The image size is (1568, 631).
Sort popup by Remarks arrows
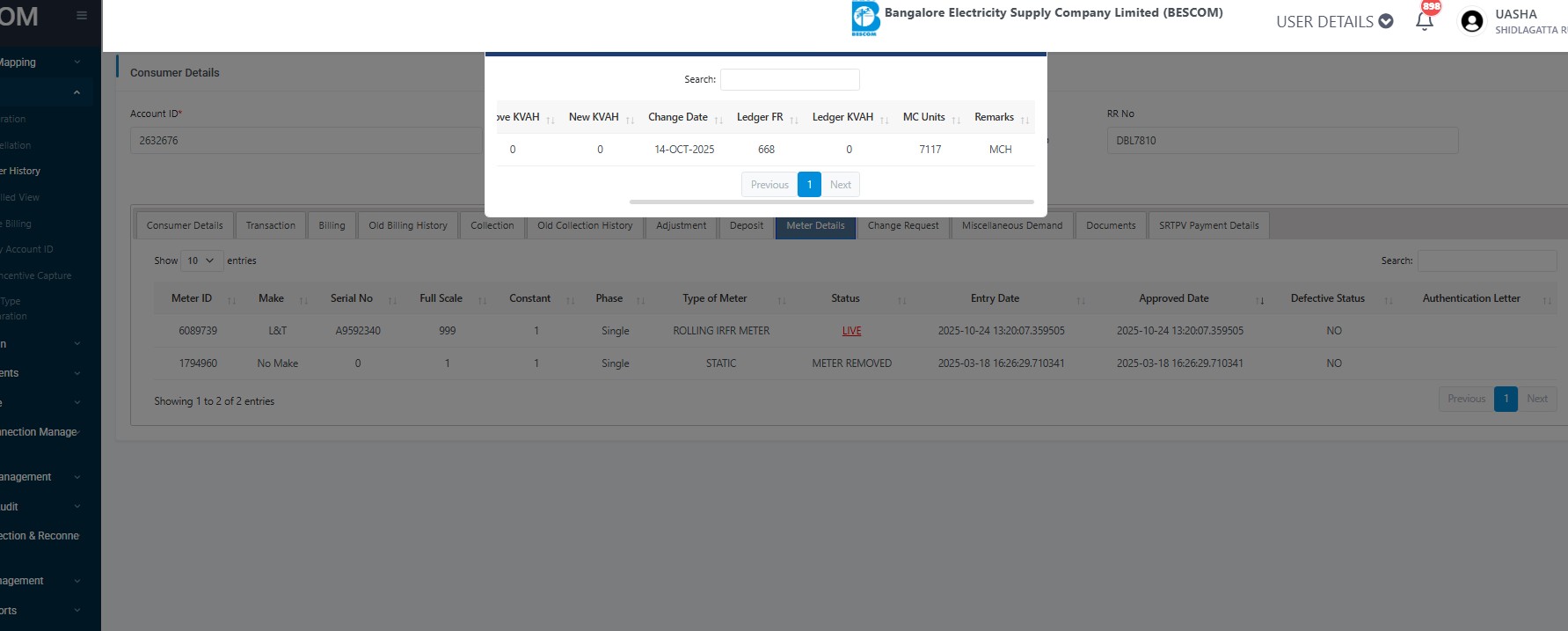[1025, 120]
